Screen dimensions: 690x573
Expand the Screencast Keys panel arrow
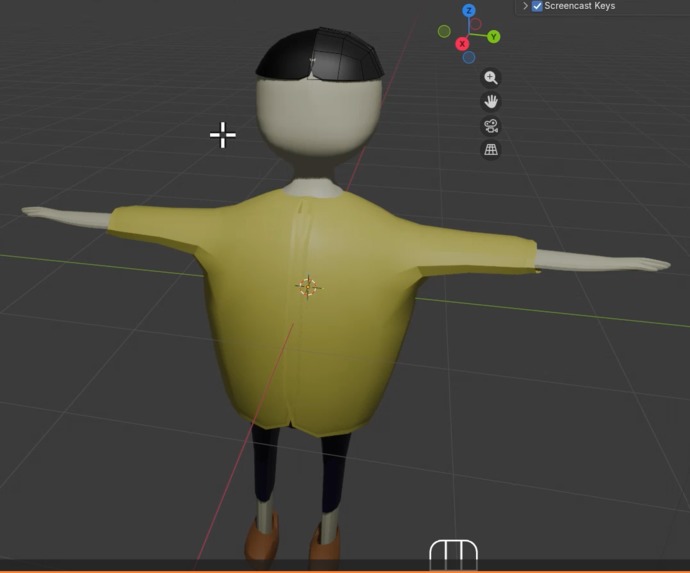[x=525, y=6]
